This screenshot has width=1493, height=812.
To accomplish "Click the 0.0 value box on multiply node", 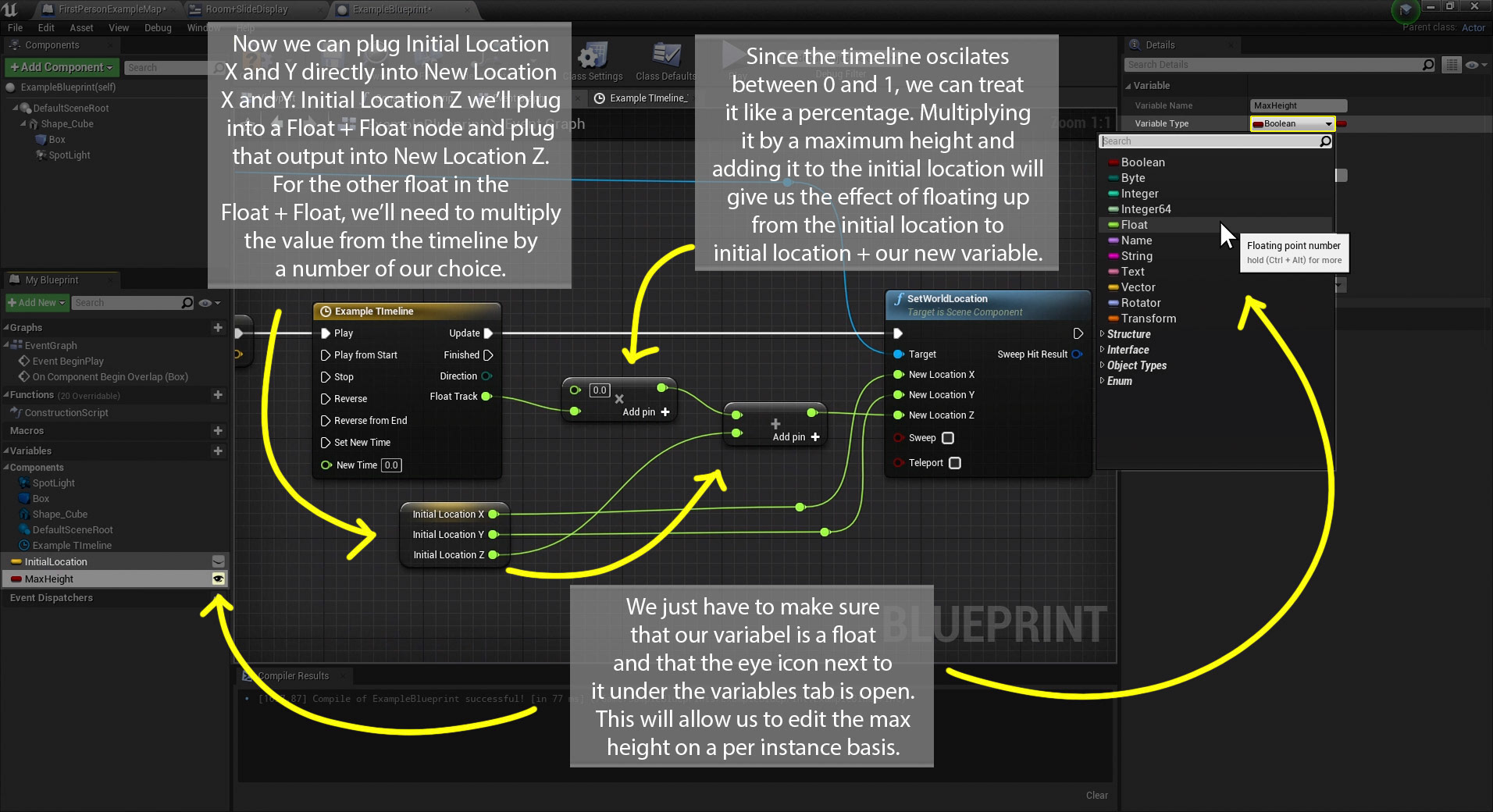I will [x=600, y=390].
